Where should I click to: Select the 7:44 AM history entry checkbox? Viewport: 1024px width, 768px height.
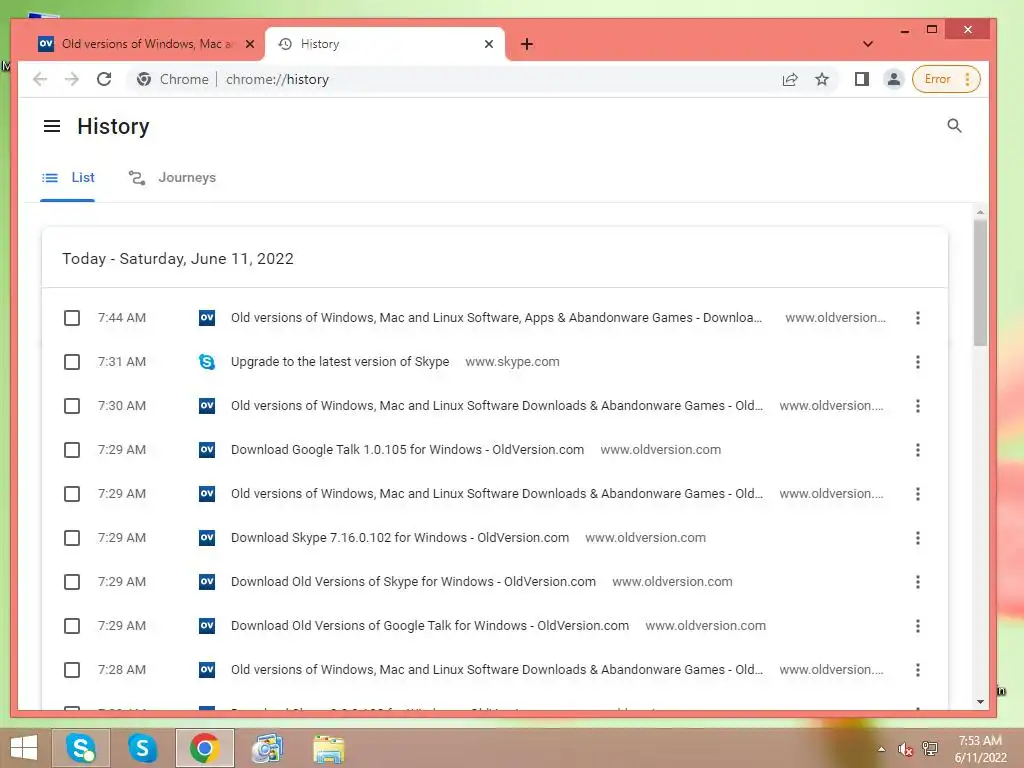[x=72, y=318]
